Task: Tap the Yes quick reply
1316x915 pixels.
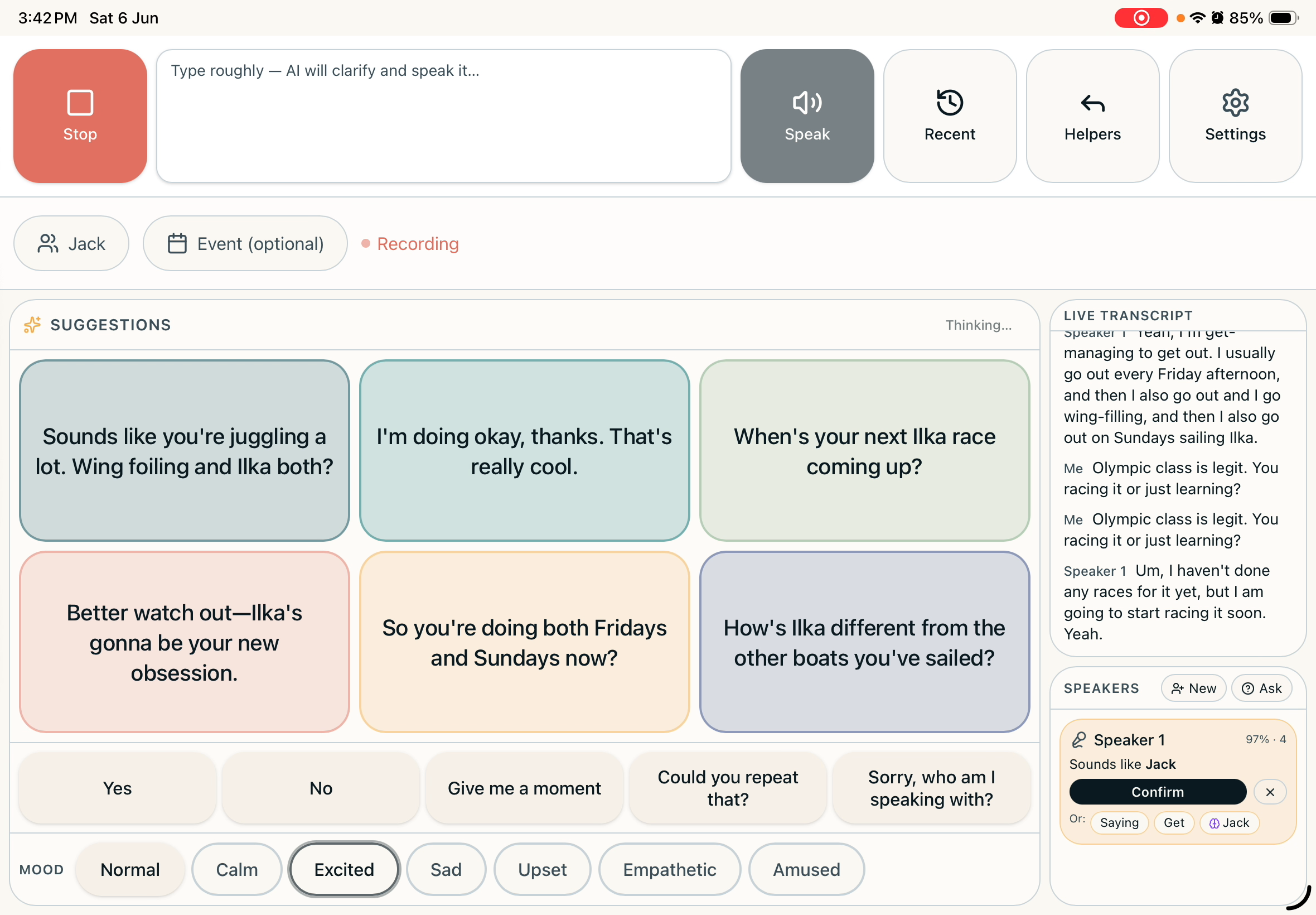Action: tap(118, 788)
